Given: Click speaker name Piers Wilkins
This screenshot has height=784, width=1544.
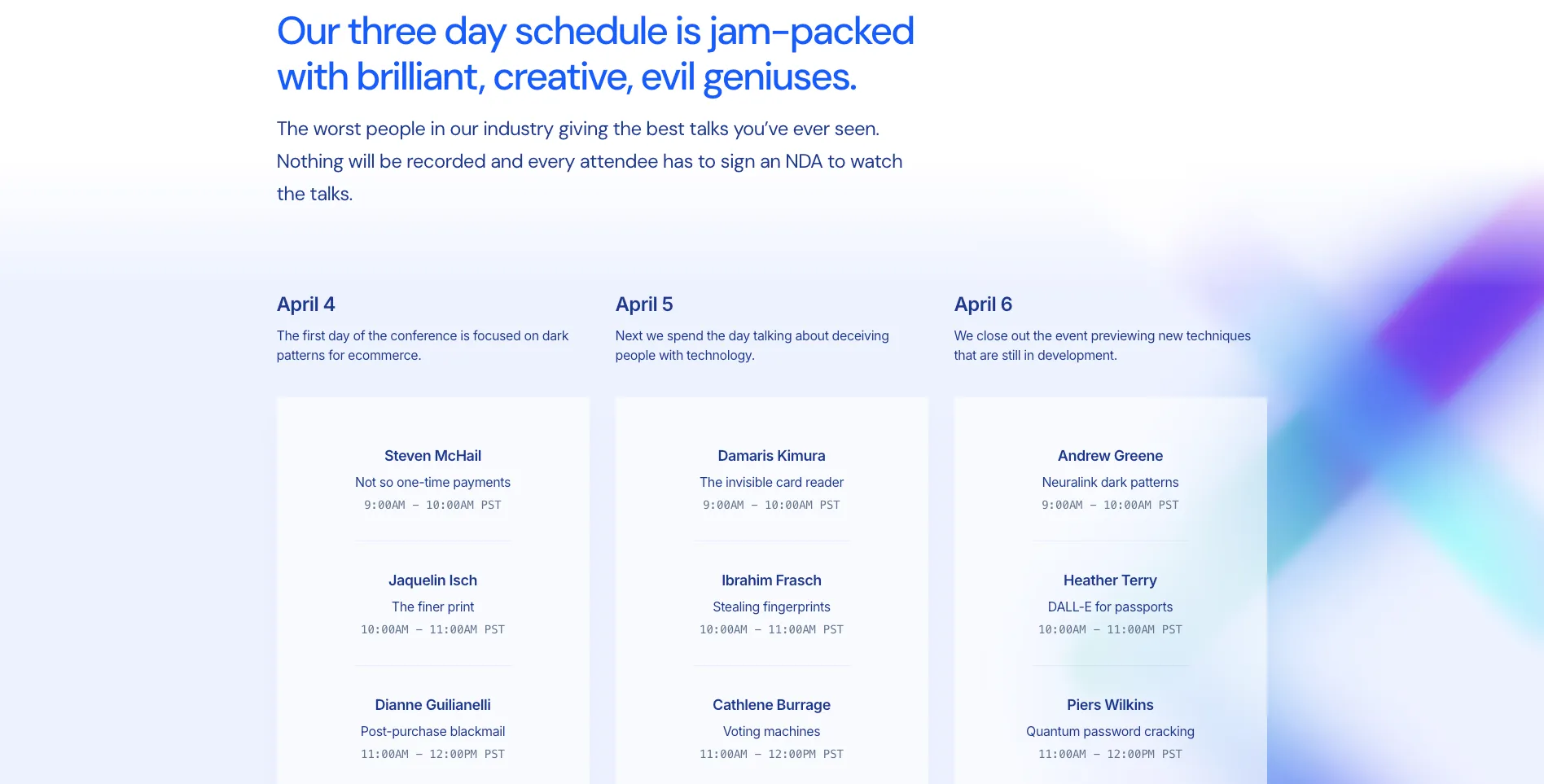Looking at the screenshot, I should 1110,705.
